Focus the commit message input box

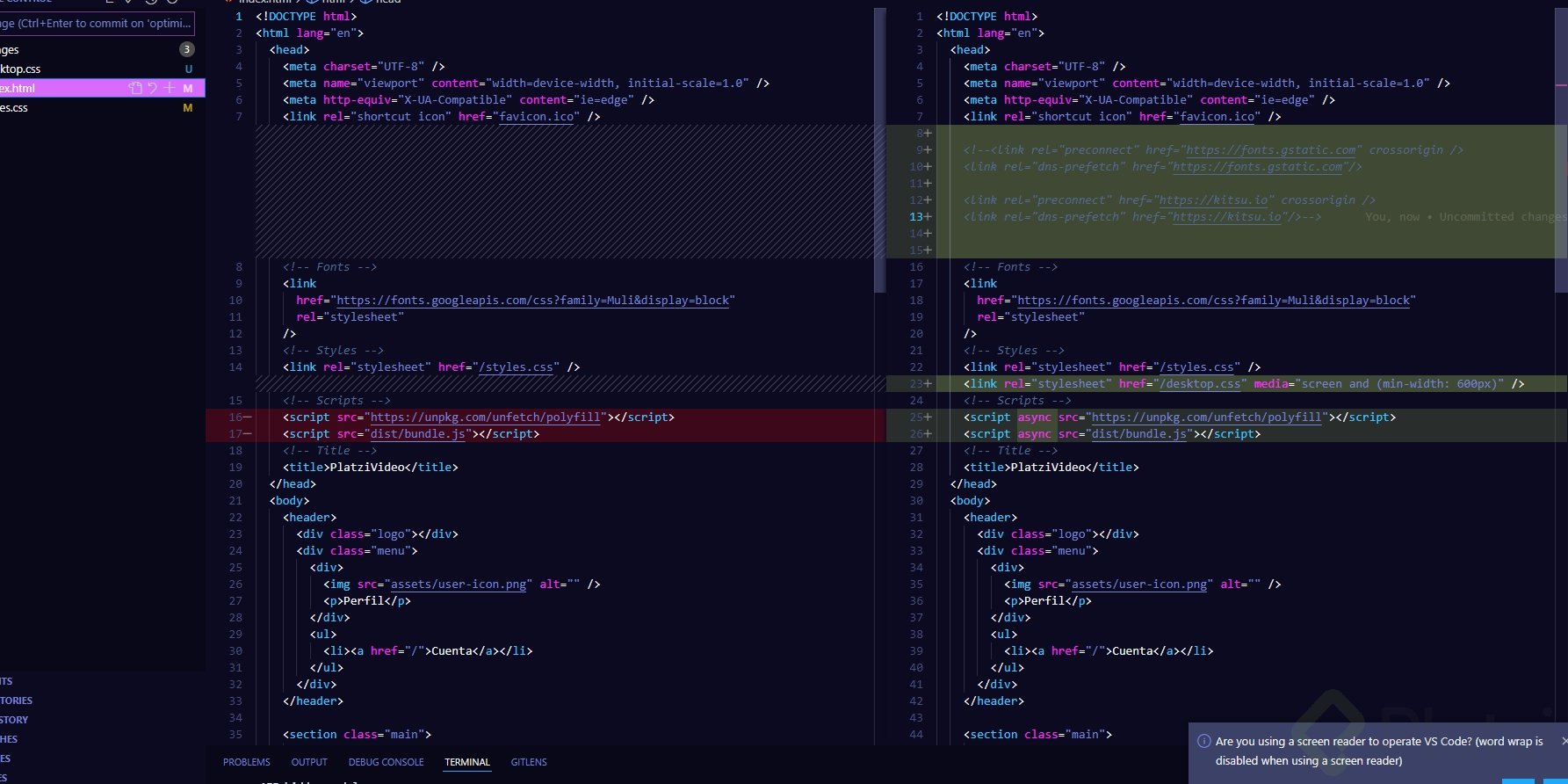(x=97, y=24)
